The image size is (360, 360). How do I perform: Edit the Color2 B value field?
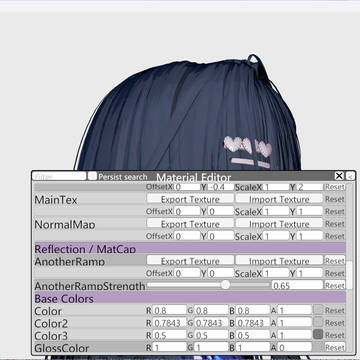point(253,323)
